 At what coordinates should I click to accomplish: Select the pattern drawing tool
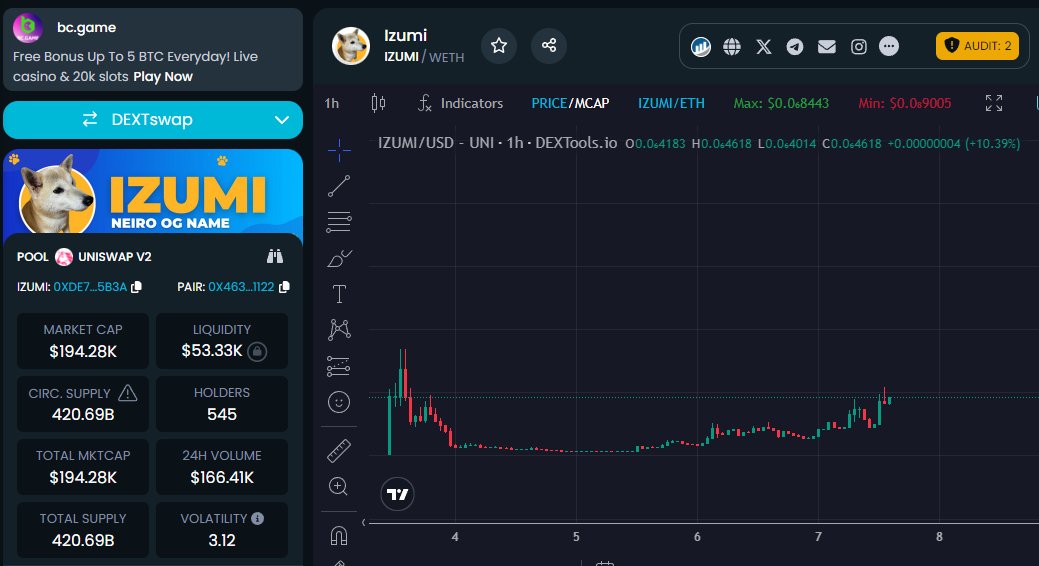(x=339, y=329)
